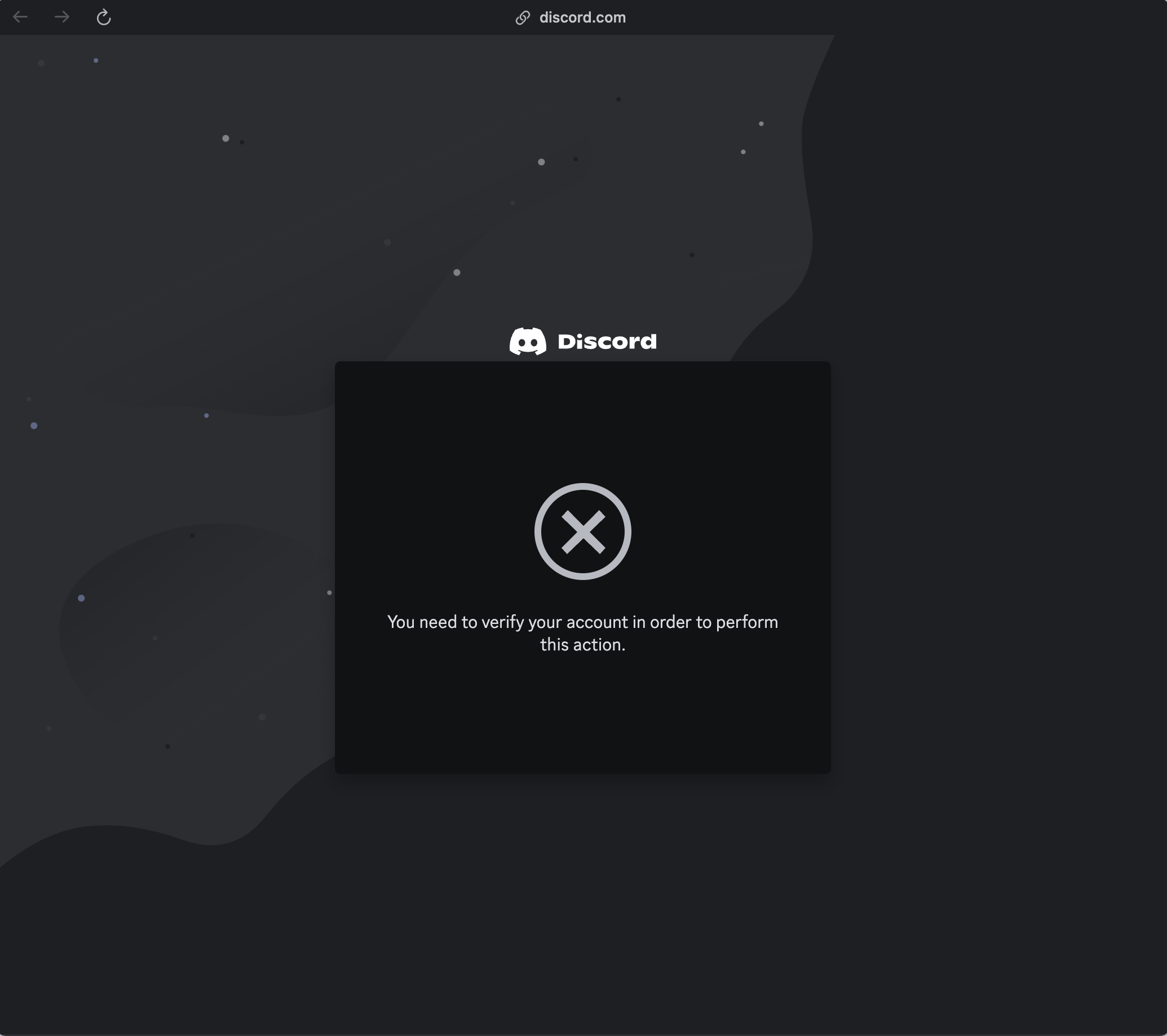Click the circled X error icon
The image size is (1167, 1036).
tap(582, 532)
